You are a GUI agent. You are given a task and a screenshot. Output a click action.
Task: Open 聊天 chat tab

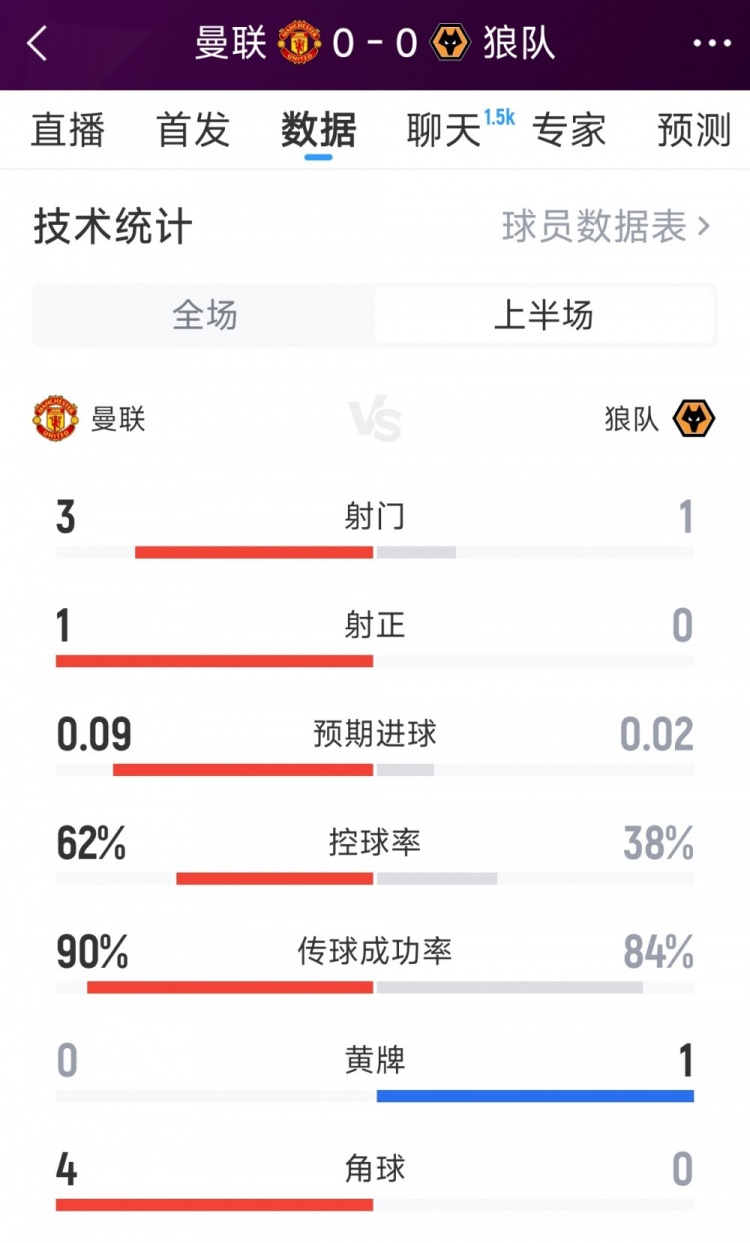tap(444, 131)
